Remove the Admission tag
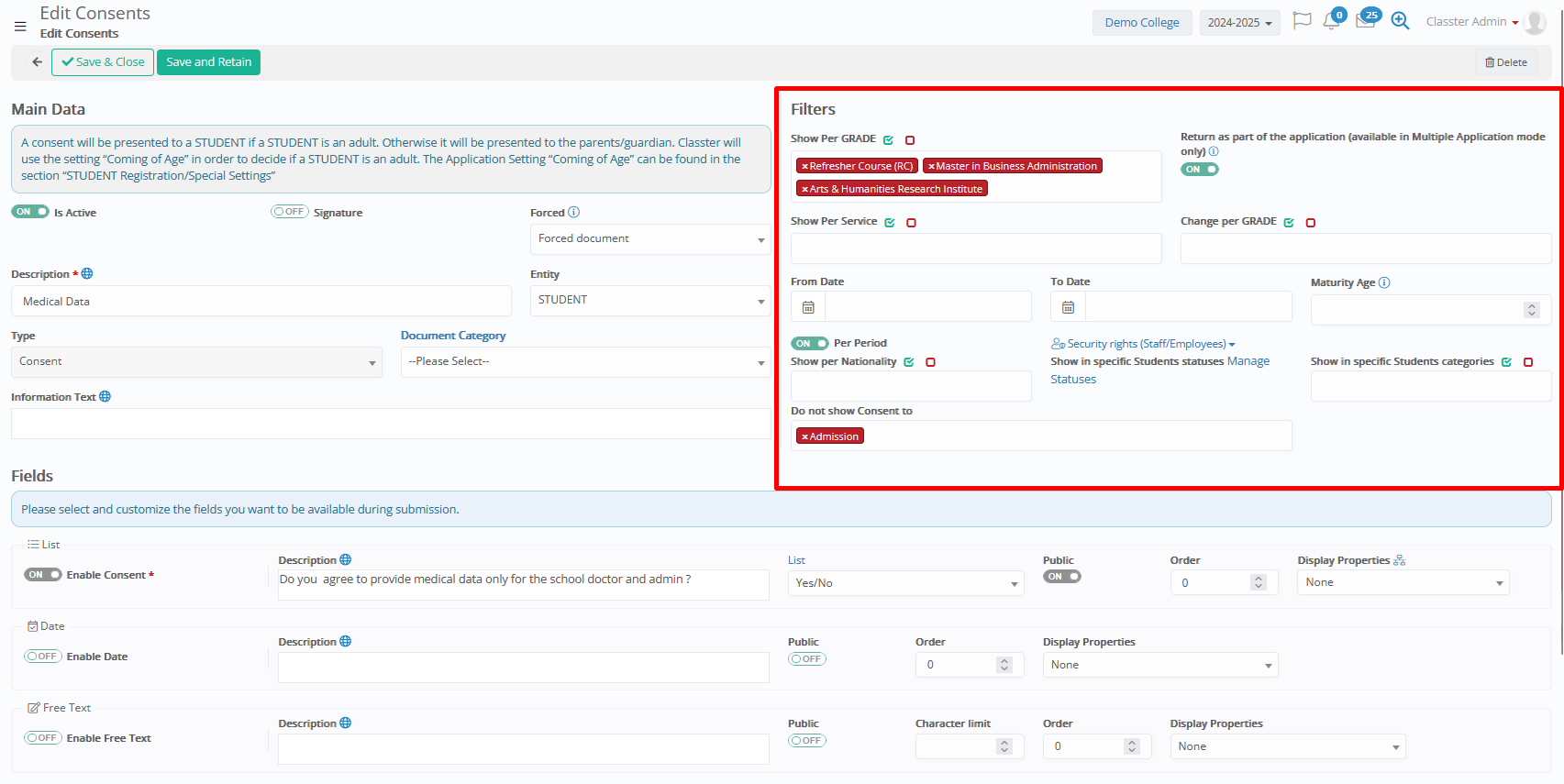This screenshot has width=1564, height=784. click(x=804, y=436)
